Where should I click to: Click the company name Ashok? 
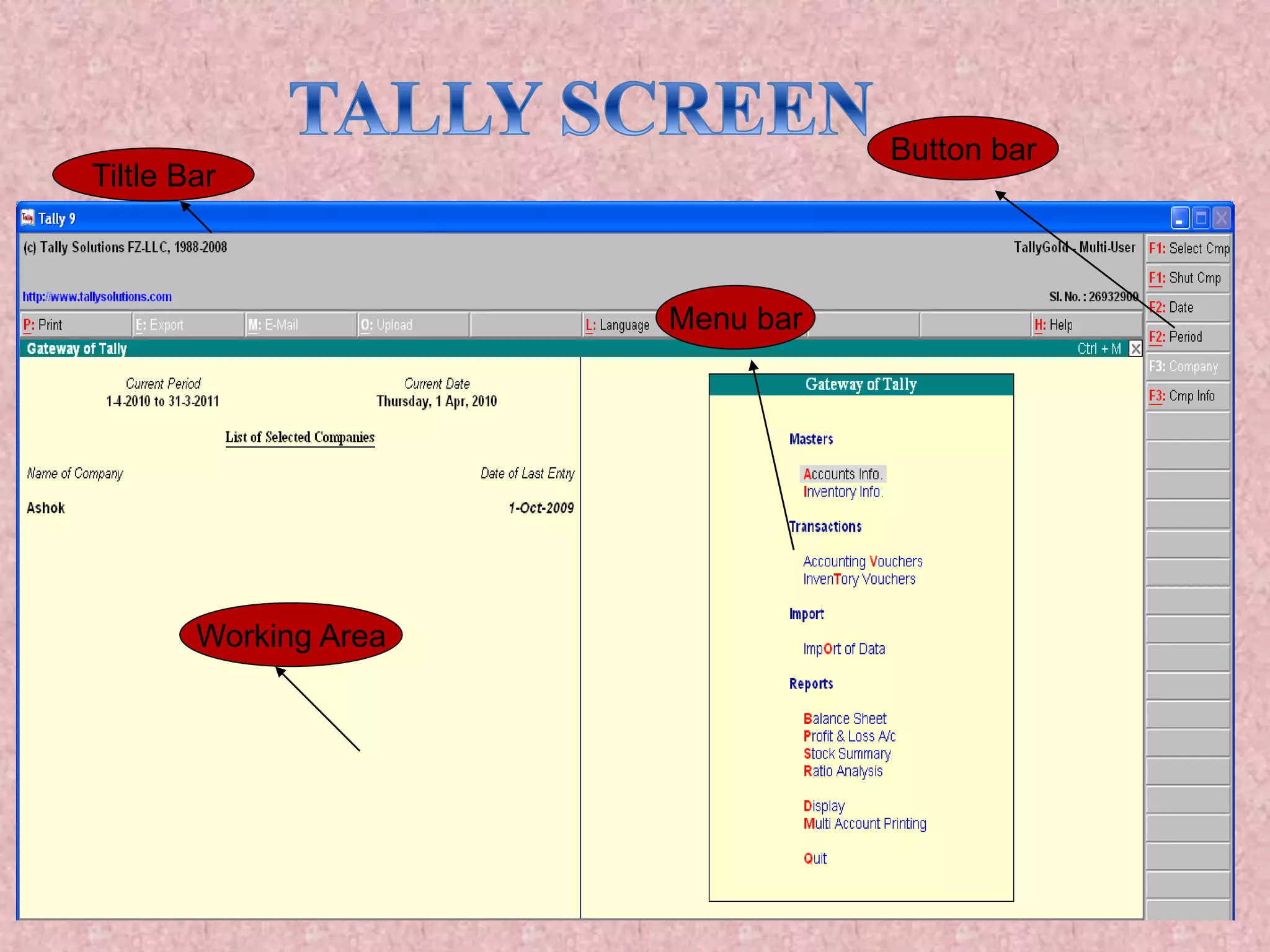[46, 508]
